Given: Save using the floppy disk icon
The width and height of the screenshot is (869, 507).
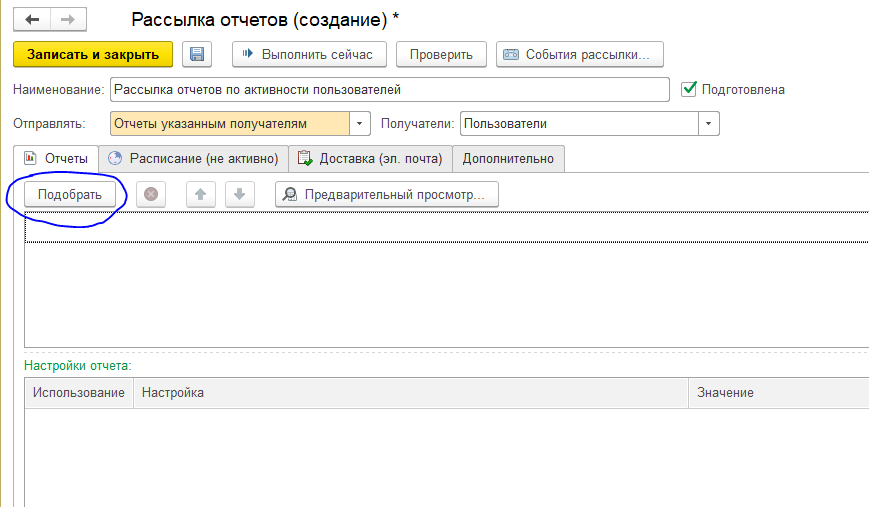Looking at the screenshot, I should [x=197, y=54].
